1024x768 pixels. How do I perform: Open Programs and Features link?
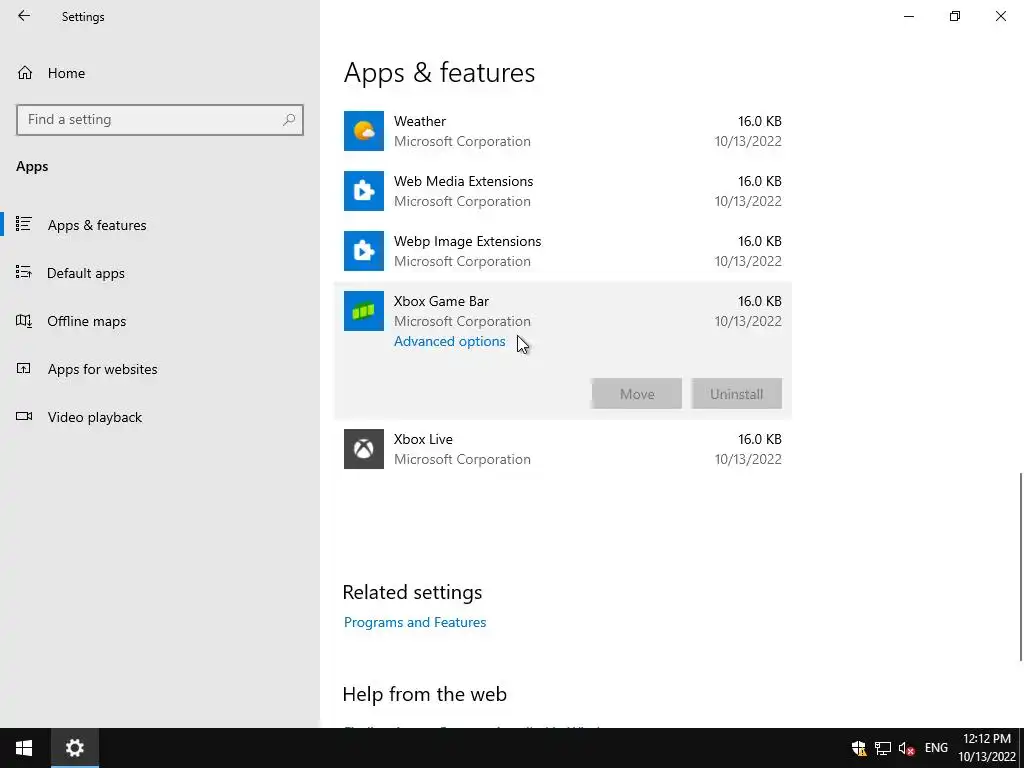(x=415, y=622)
